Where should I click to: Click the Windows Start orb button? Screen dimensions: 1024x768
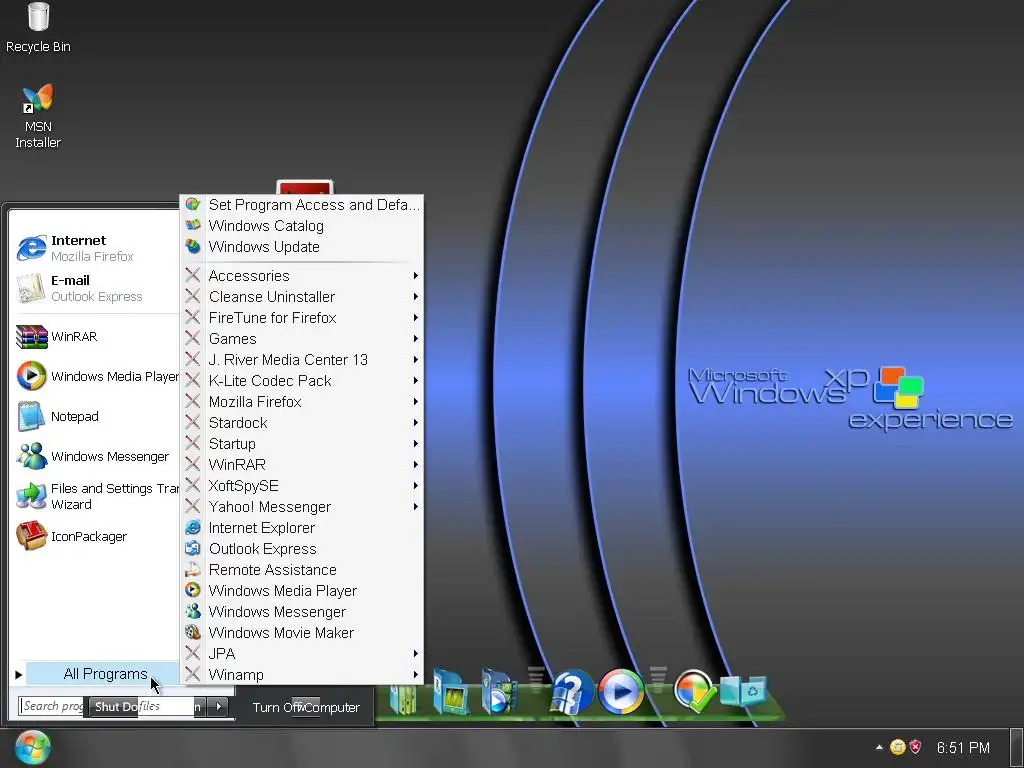(32, 748)
